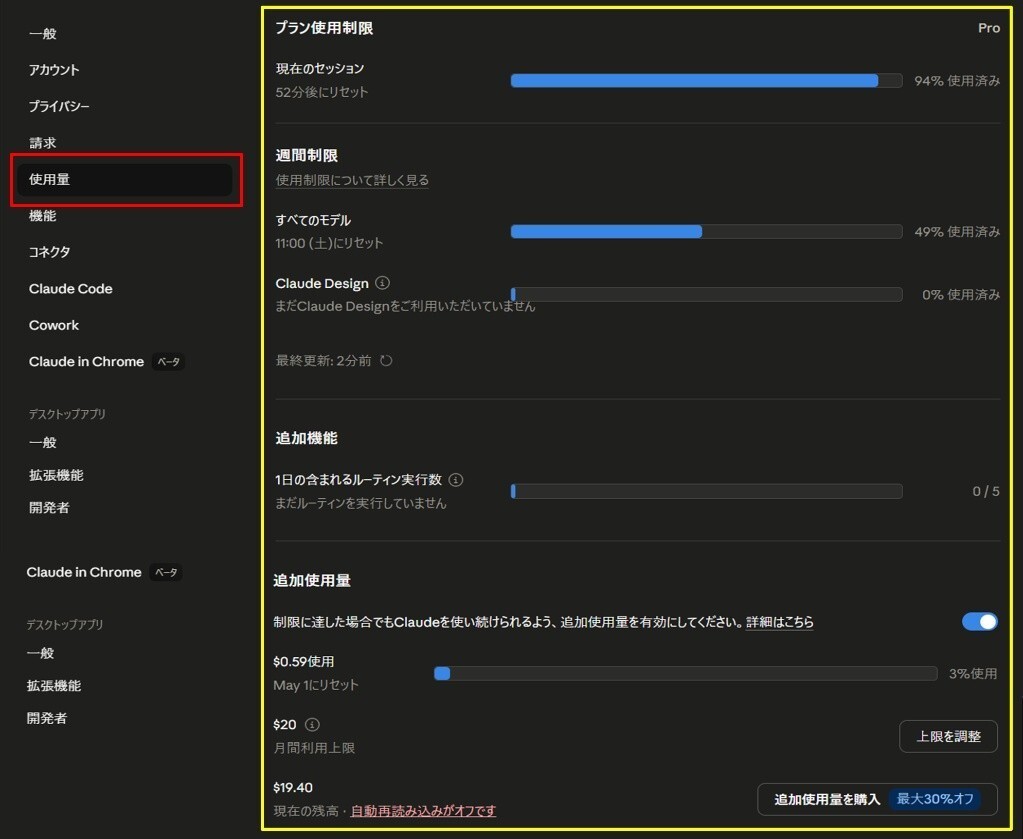The image size is (1023, 839).
Task: Click the 49% 使用済み value
Action: pyautogui.click(x=956, y=232)
